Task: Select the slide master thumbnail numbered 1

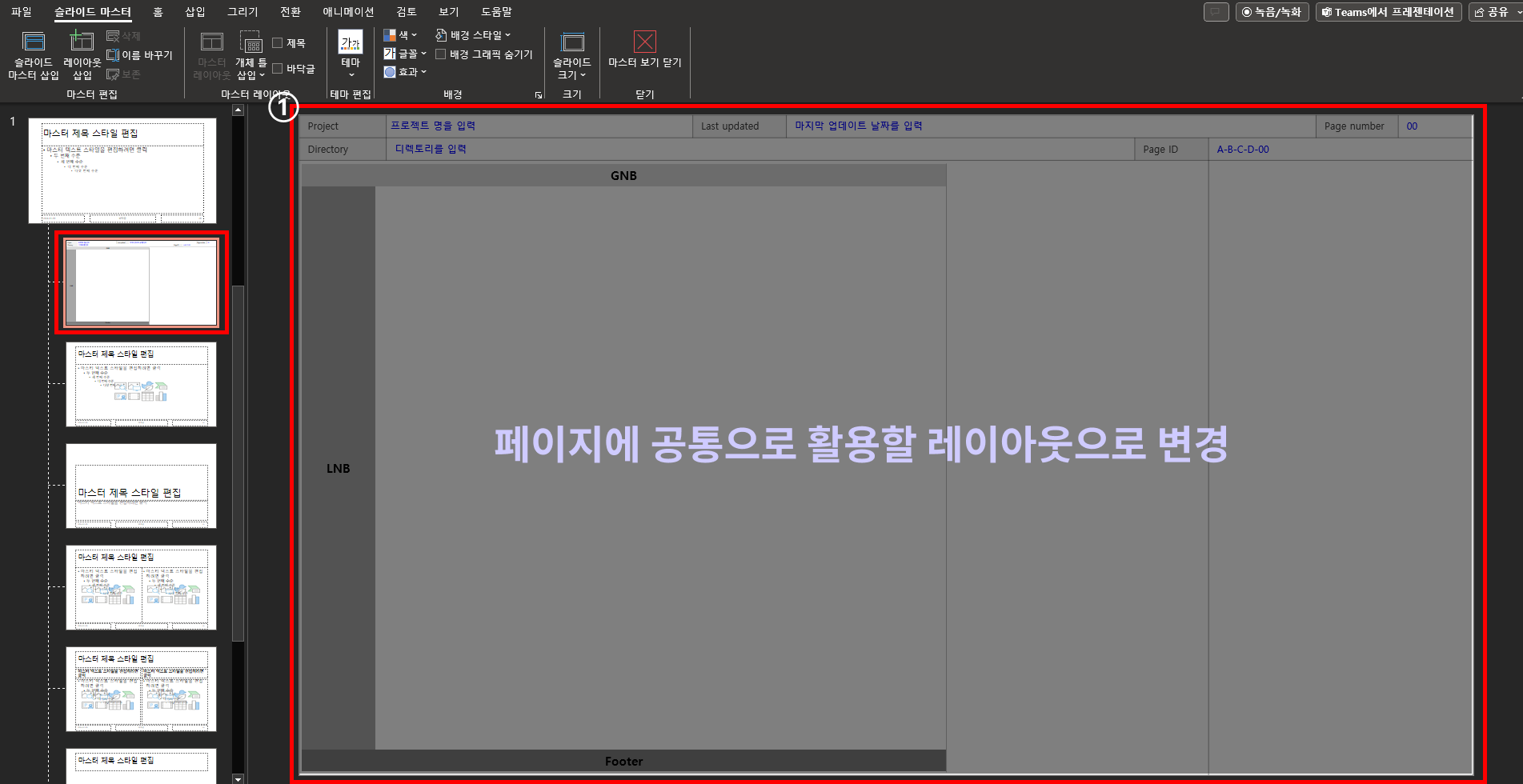Action: [122, 170]
